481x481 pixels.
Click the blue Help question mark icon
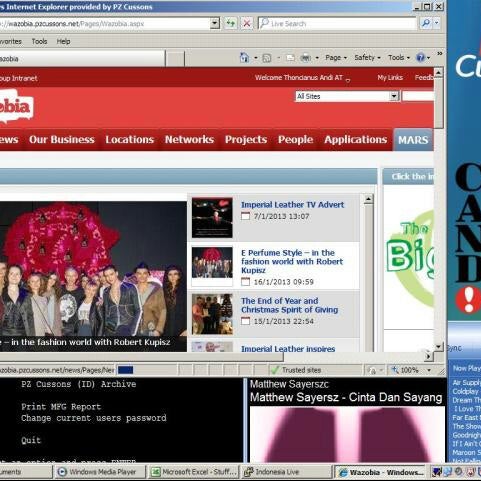(420, 58)
